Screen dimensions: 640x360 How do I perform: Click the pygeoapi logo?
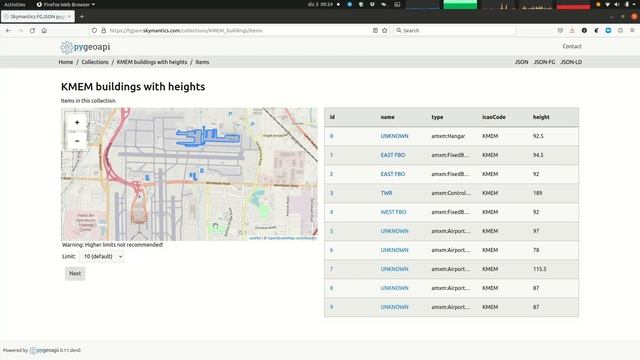pos(85,47)
